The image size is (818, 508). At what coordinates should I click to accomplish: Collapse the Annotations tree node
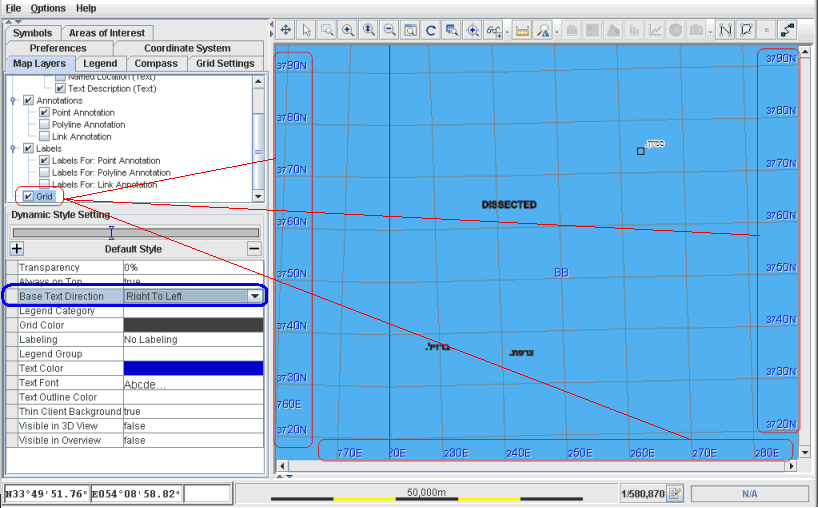click(x=13, y=101)
